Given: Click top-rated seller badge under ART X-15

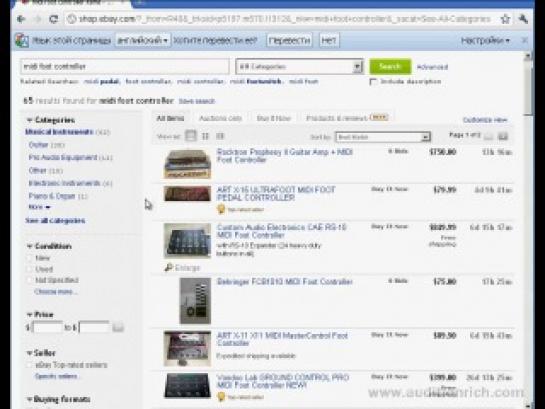Looking at the screenshot, I should point(221,209).
